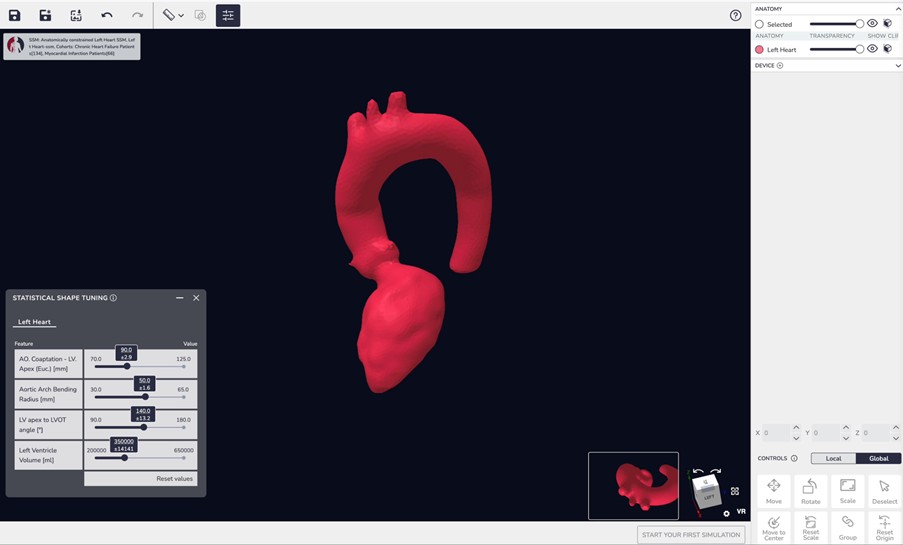The image size is (903, 545).
Task: Open the statistical shape tuning sliders icon
Action: tap(228, 15)
